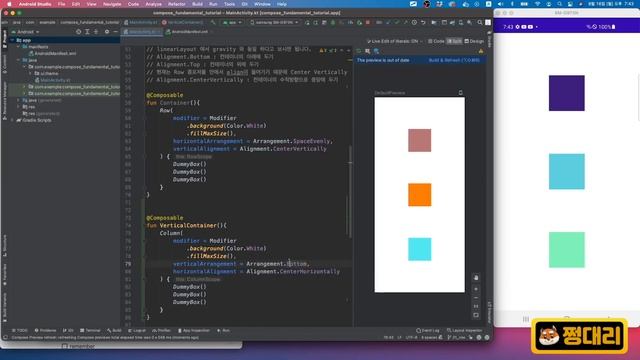The width and height of the screenshot is (640, 360).
Task: Open the File menu
Action: [x=61, y=4]
